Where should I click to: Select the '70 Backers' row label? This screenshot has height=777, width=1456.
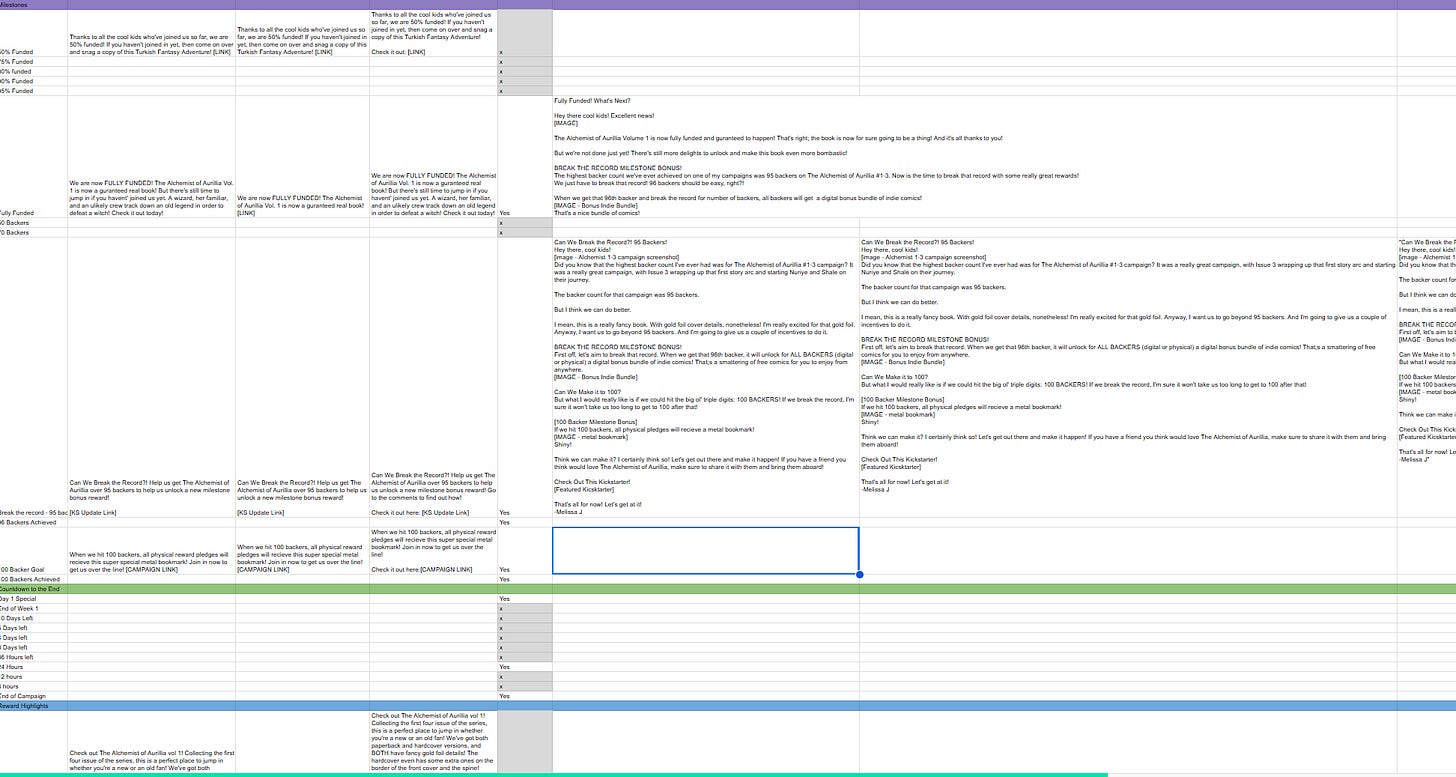coord(15,233)
